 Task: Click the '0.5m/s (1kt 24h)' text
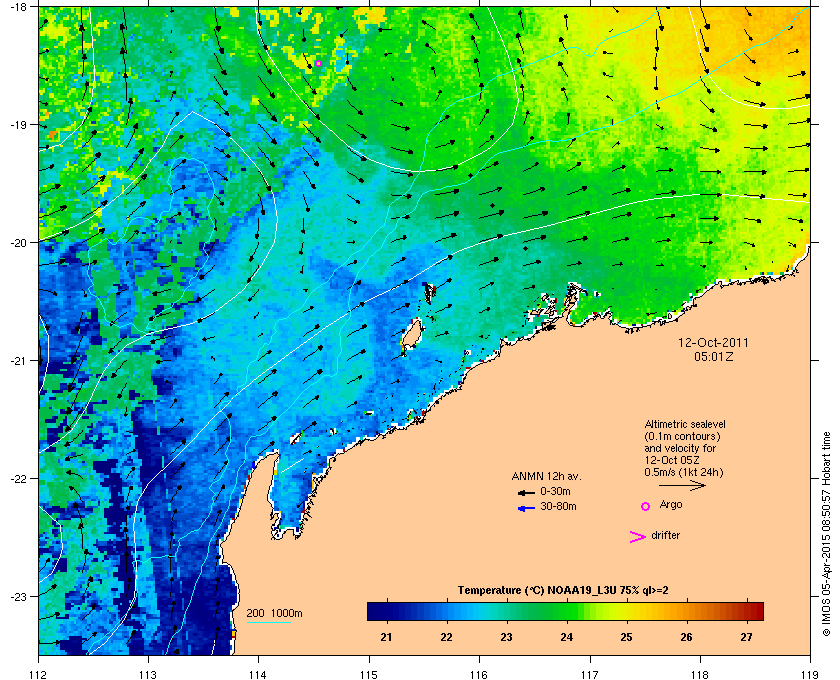coord(684,473)
